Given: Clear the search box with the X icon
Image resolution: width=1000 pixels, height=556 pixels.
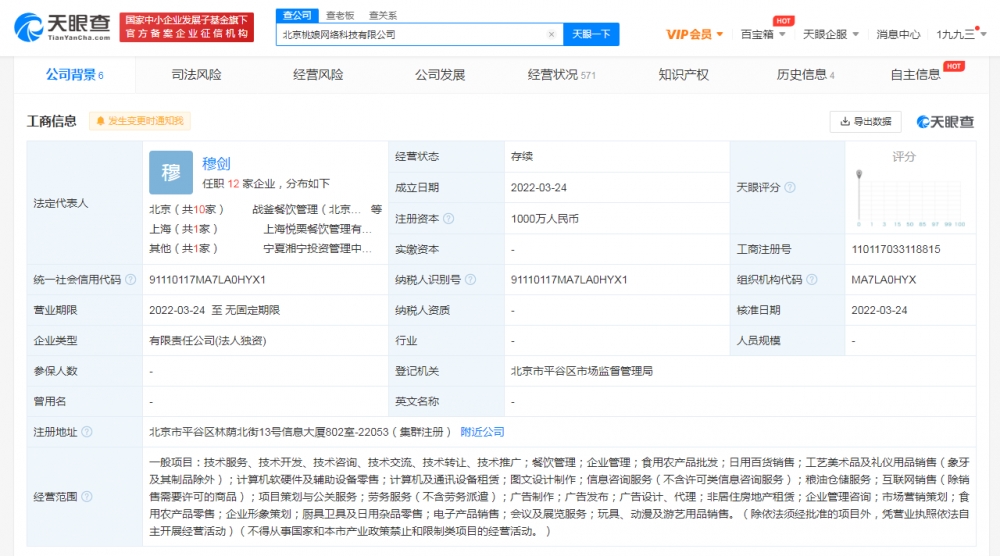Looking at the screenshot, I should pos(552,34).
